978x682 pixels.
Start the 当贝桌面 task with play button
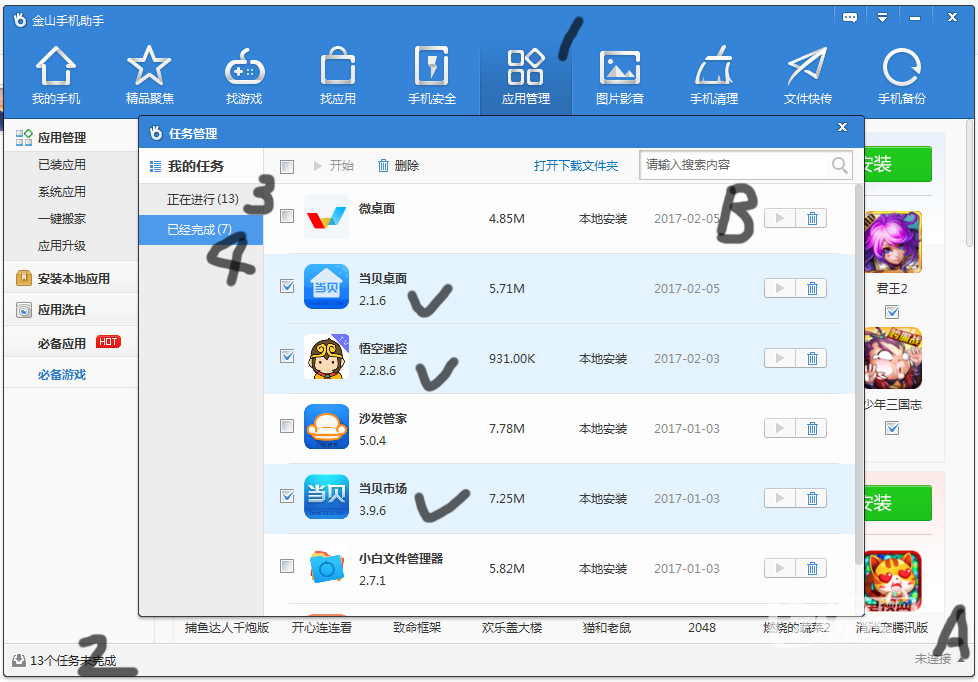tap(780, 288)
